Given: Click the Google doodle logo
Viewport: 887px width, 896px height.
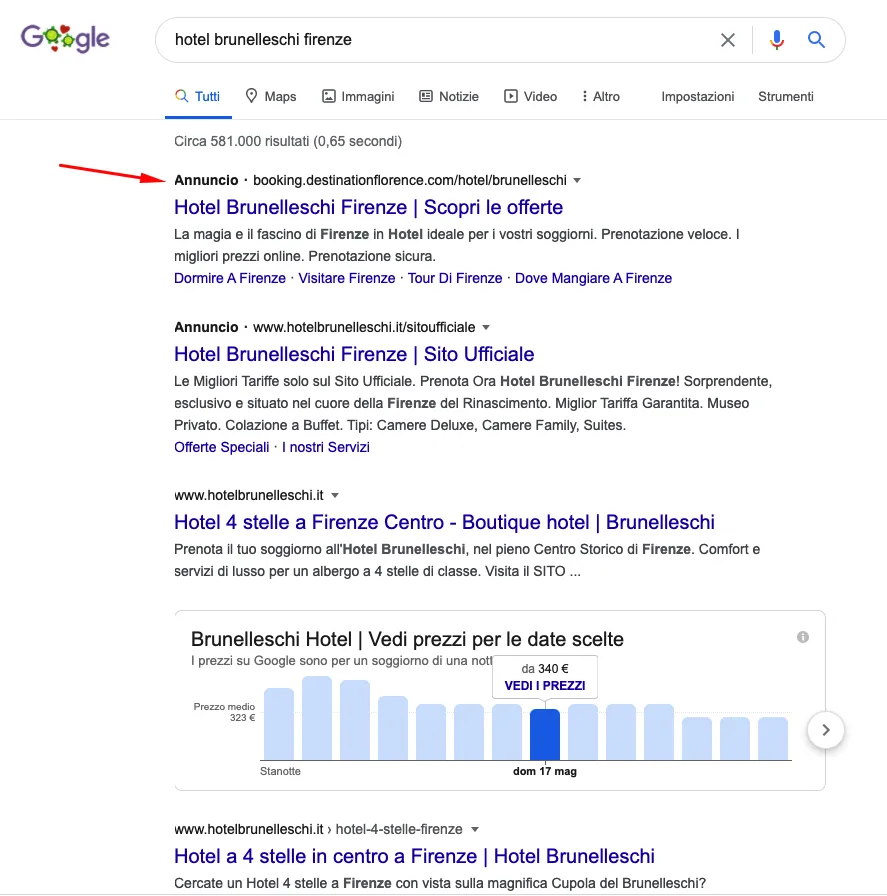Looking at the screenshot, I should (x=65, y=39).
